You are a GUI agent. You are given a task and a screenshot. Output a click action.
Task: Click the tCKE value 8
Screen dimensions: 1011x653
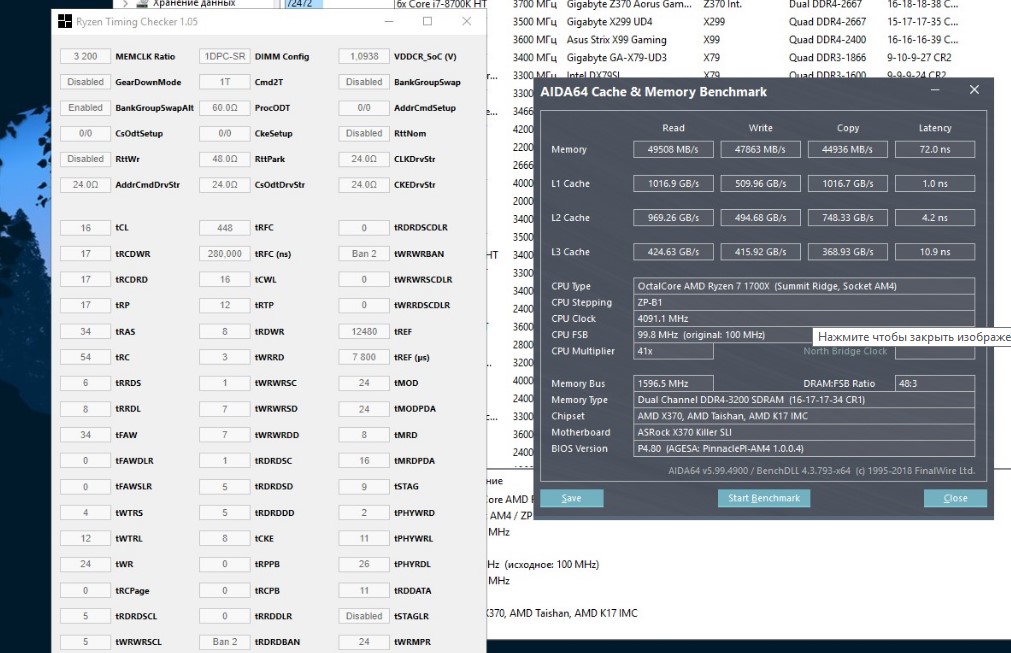[x=224, y=538]
